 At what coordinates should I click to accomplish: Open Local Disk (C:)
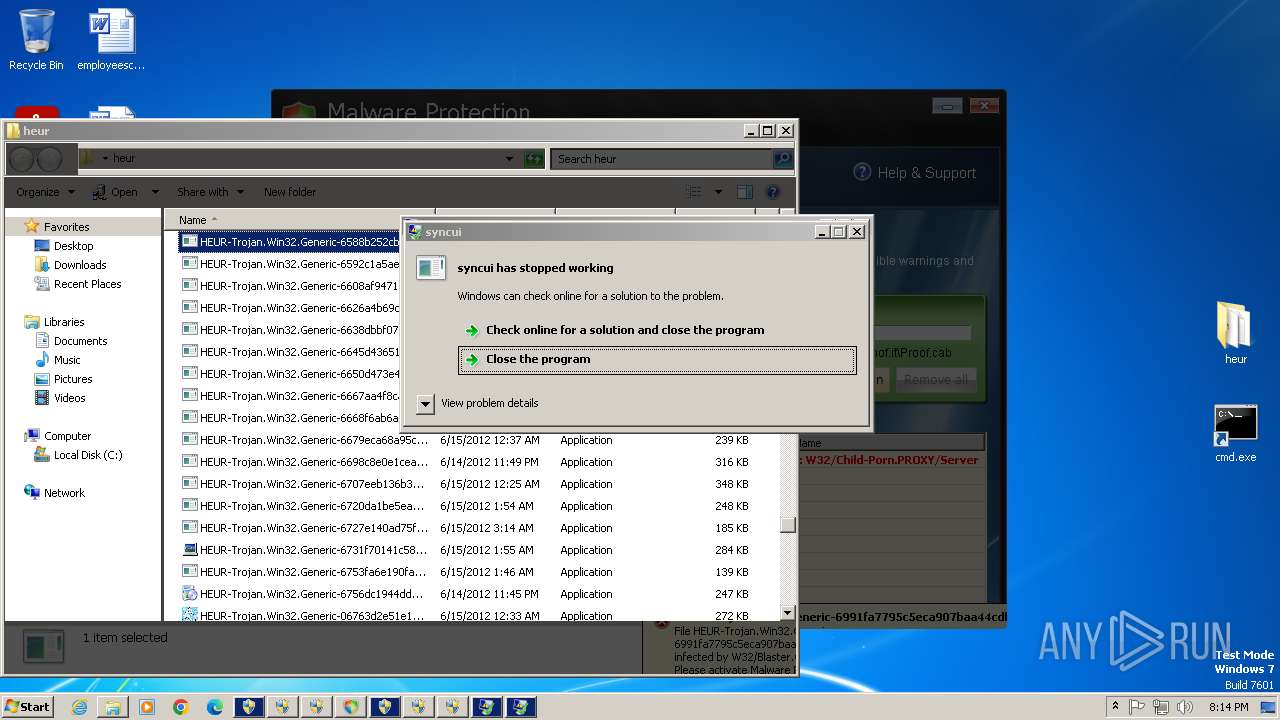pyautogui.click(x=88, y=455)
